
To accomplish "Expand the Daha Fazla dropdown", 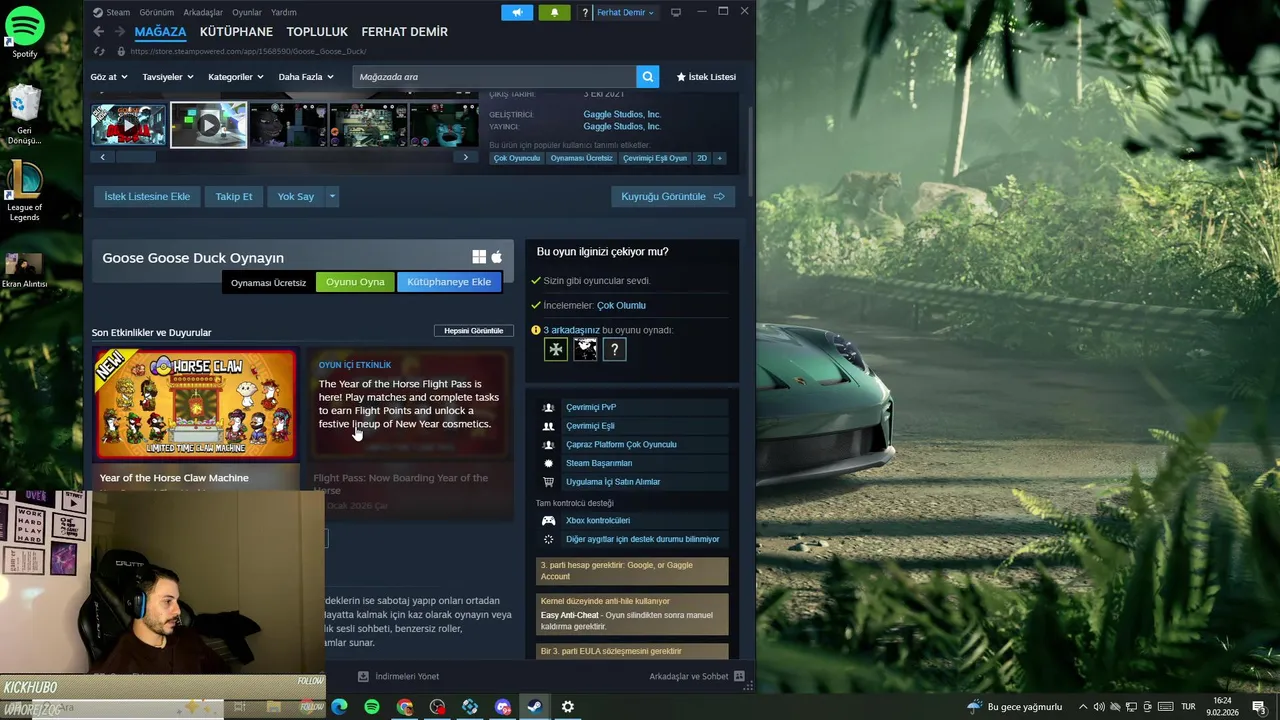I will [306, 77].
